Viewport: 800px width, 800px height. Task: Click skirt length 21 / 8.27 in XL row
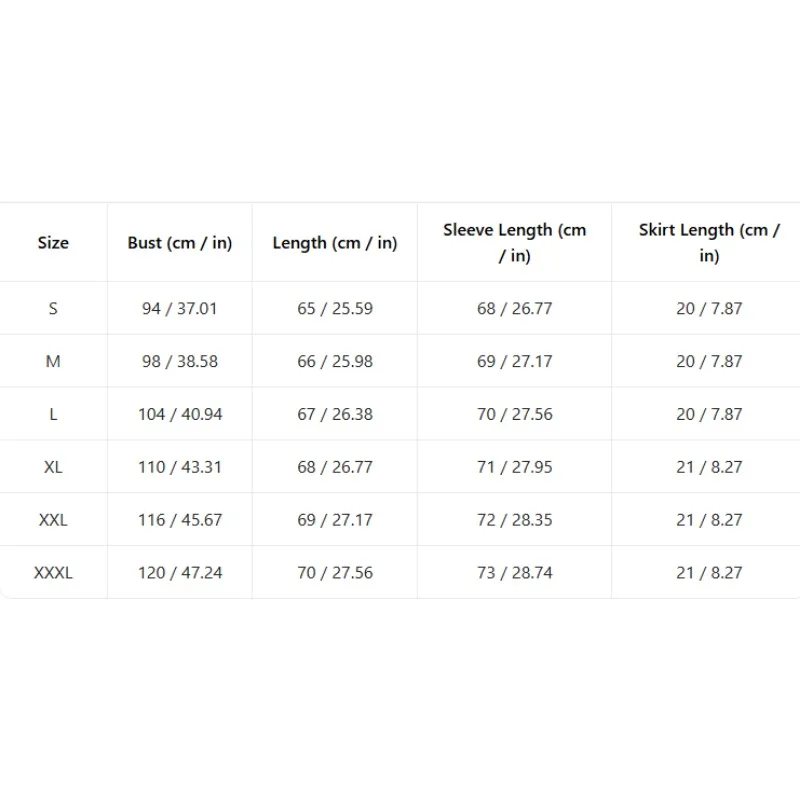pos(709,467)
